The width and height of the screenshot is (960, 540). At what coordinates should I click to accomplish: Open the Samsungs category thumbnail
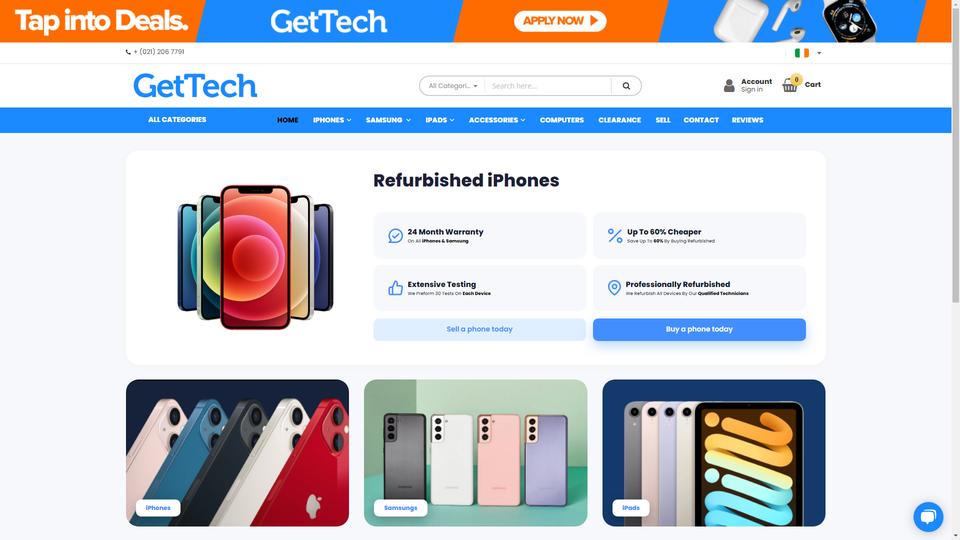[x=475, y=452]
